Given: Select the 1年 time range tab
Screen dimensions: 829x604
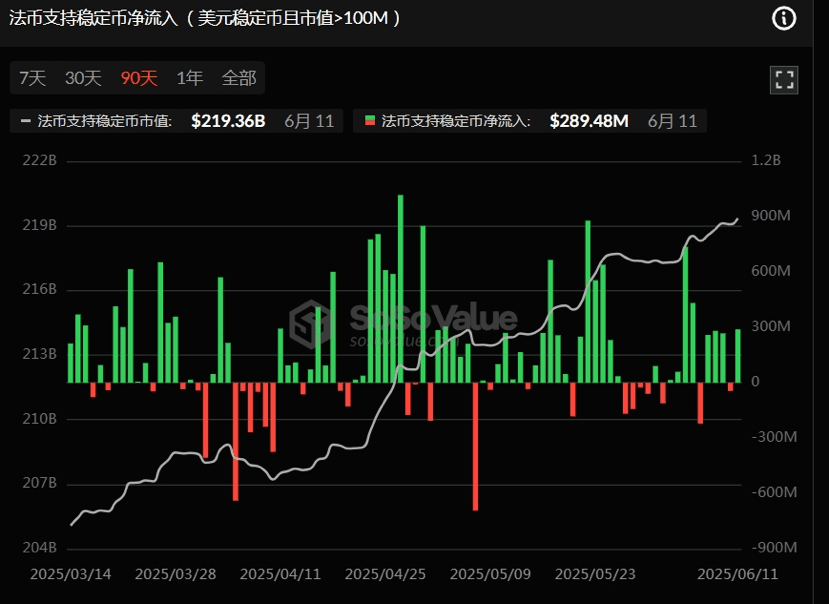Looking at the screenshot, I should click(x=189, y=78).
